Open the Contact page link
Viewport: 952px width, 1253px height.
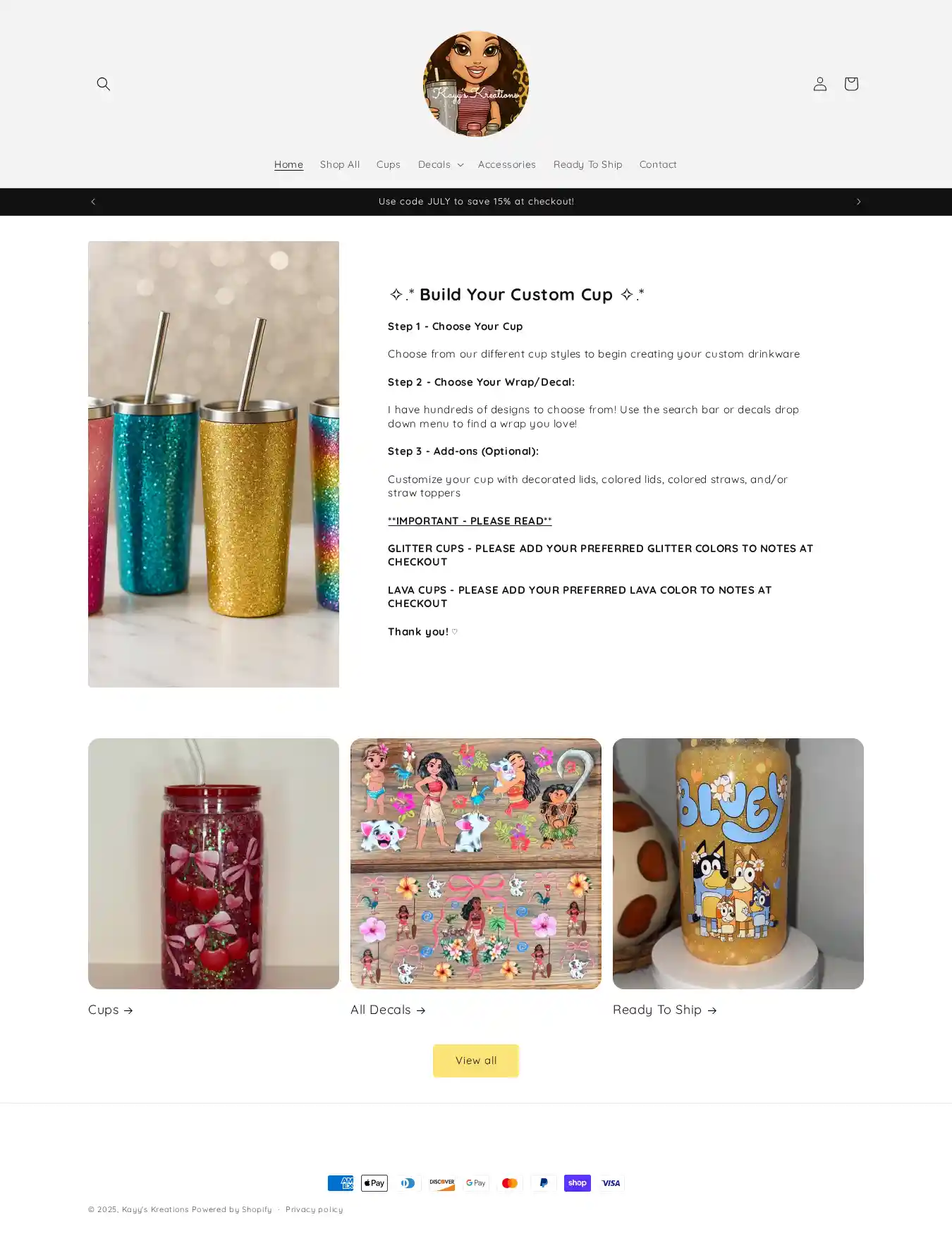tap(658, 164)
